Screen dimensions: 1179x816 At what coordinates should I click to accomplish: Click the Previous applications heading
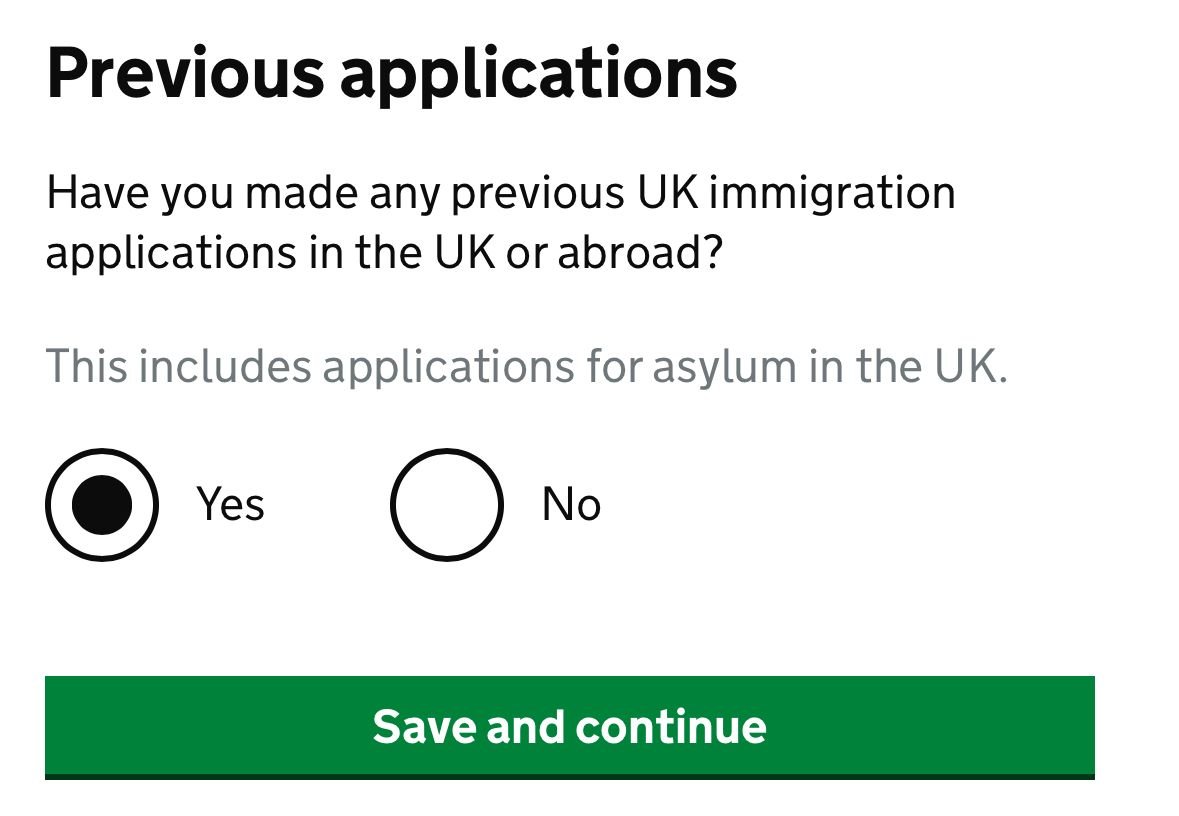point(393,70)
